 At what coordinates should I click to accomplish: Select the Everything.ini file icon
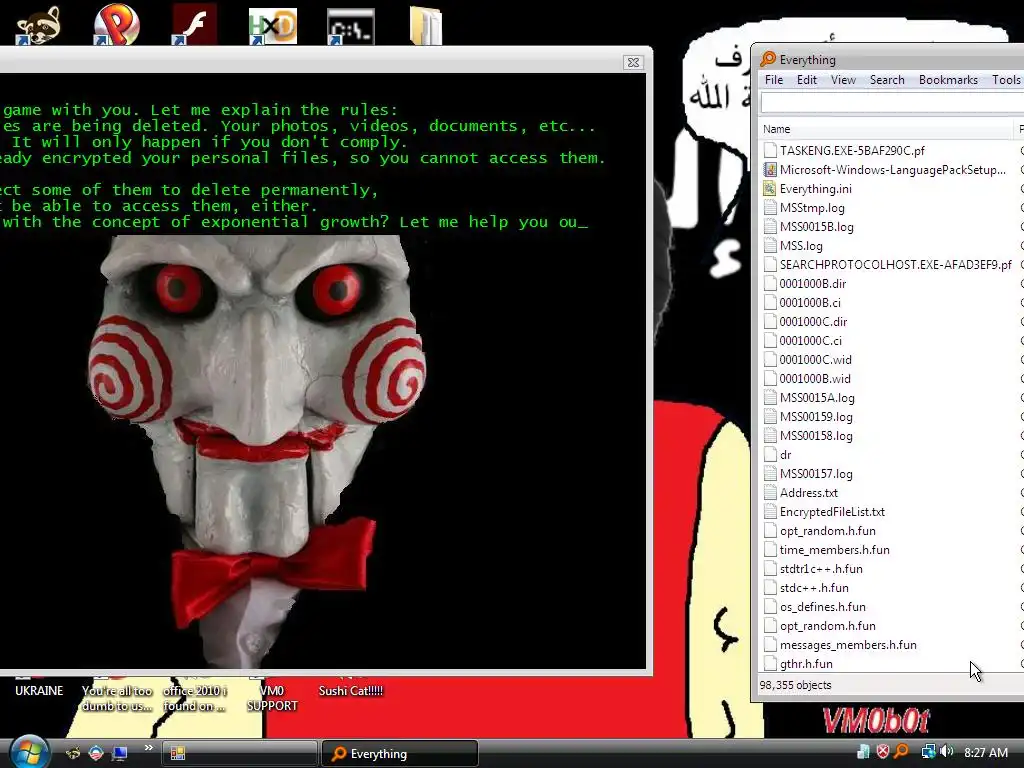770,189
